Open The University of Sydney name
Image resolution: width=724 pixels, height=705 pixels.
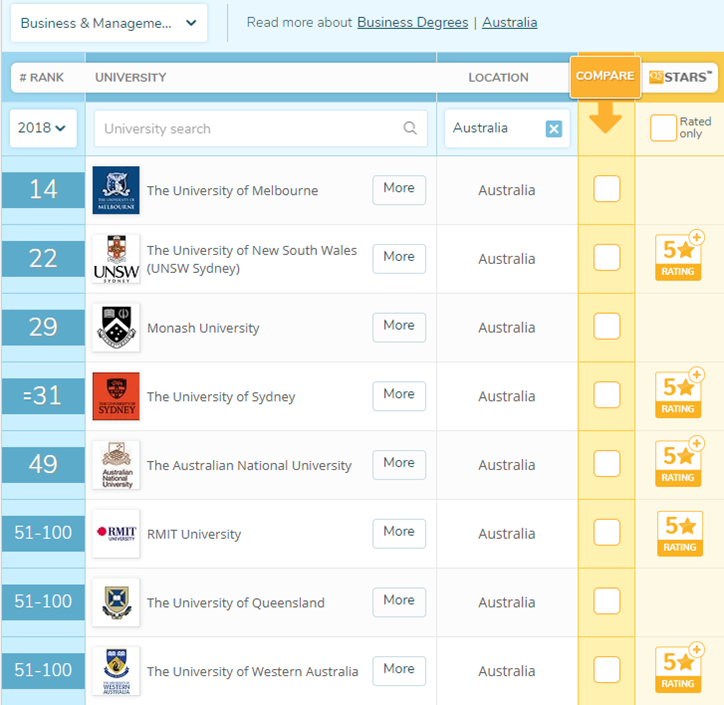click(221, 397)
